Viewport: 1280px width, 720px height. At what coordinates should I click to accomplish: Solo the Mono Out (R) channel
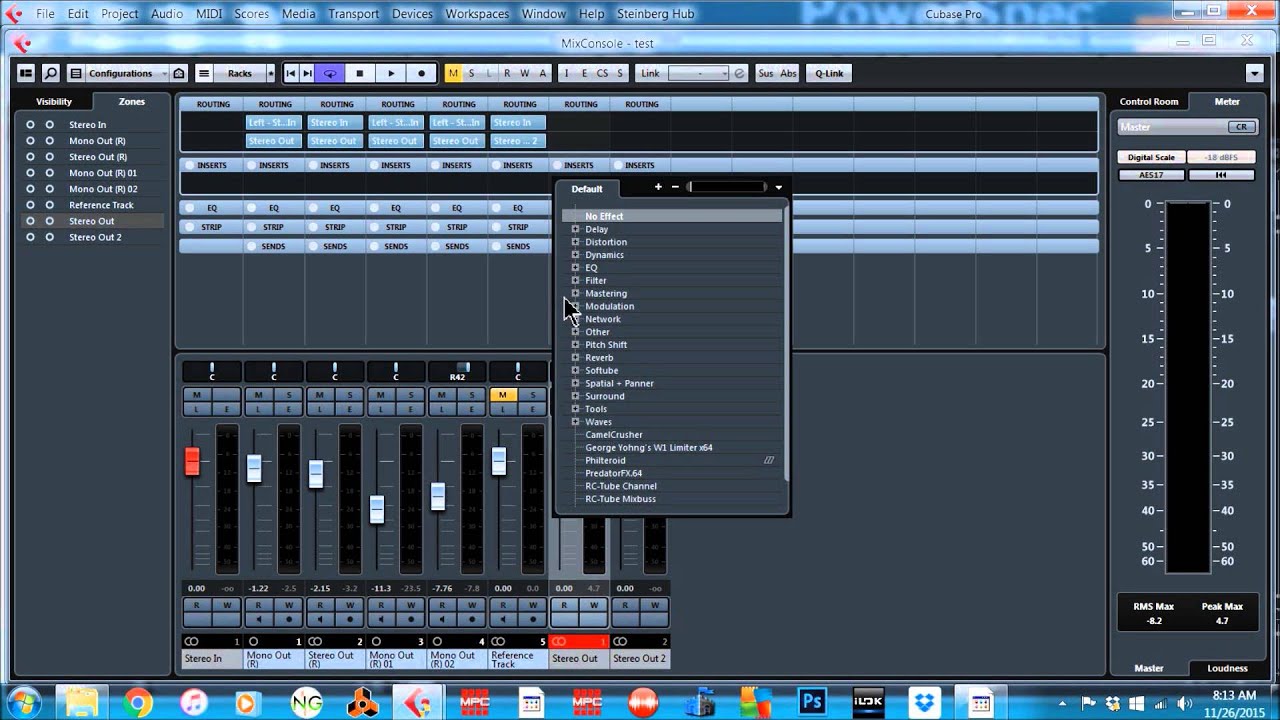pos(288,395)
